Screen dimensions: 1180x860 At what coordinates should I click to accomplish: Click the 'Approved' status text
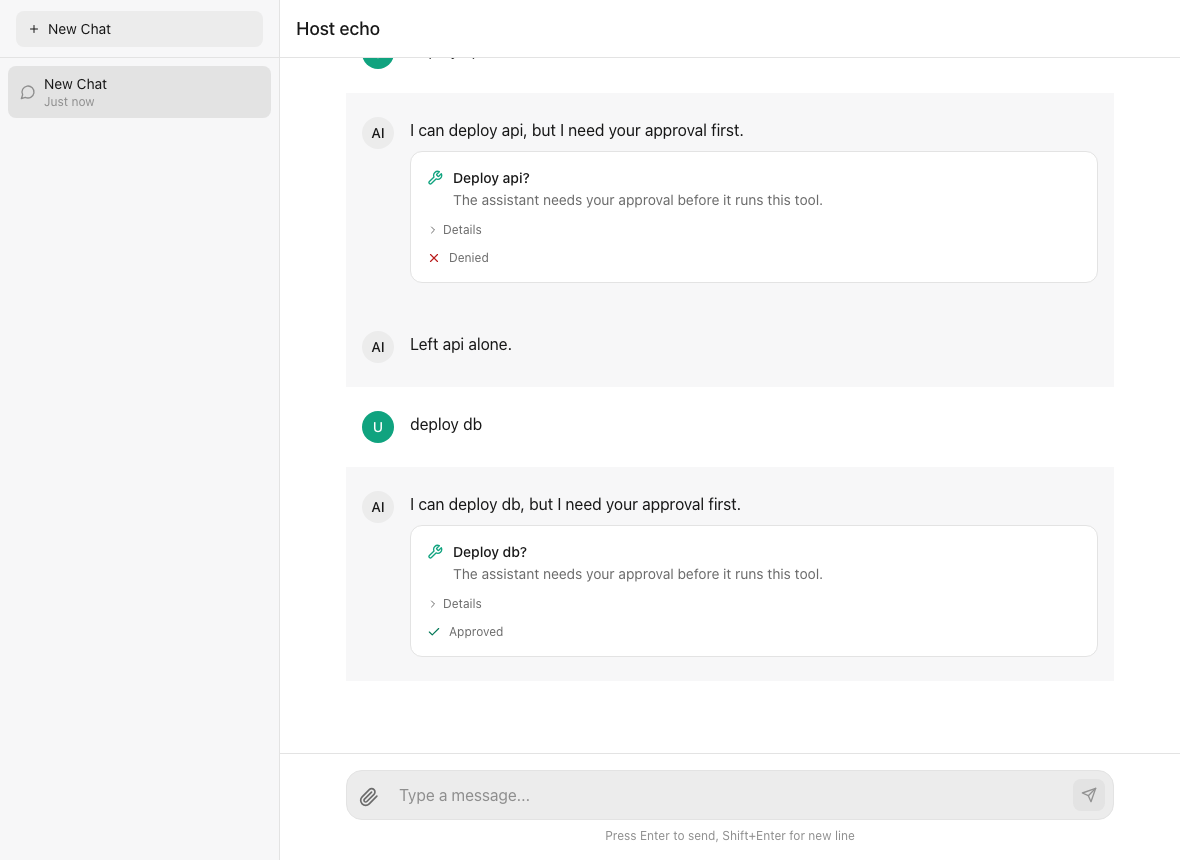[476, 632]
